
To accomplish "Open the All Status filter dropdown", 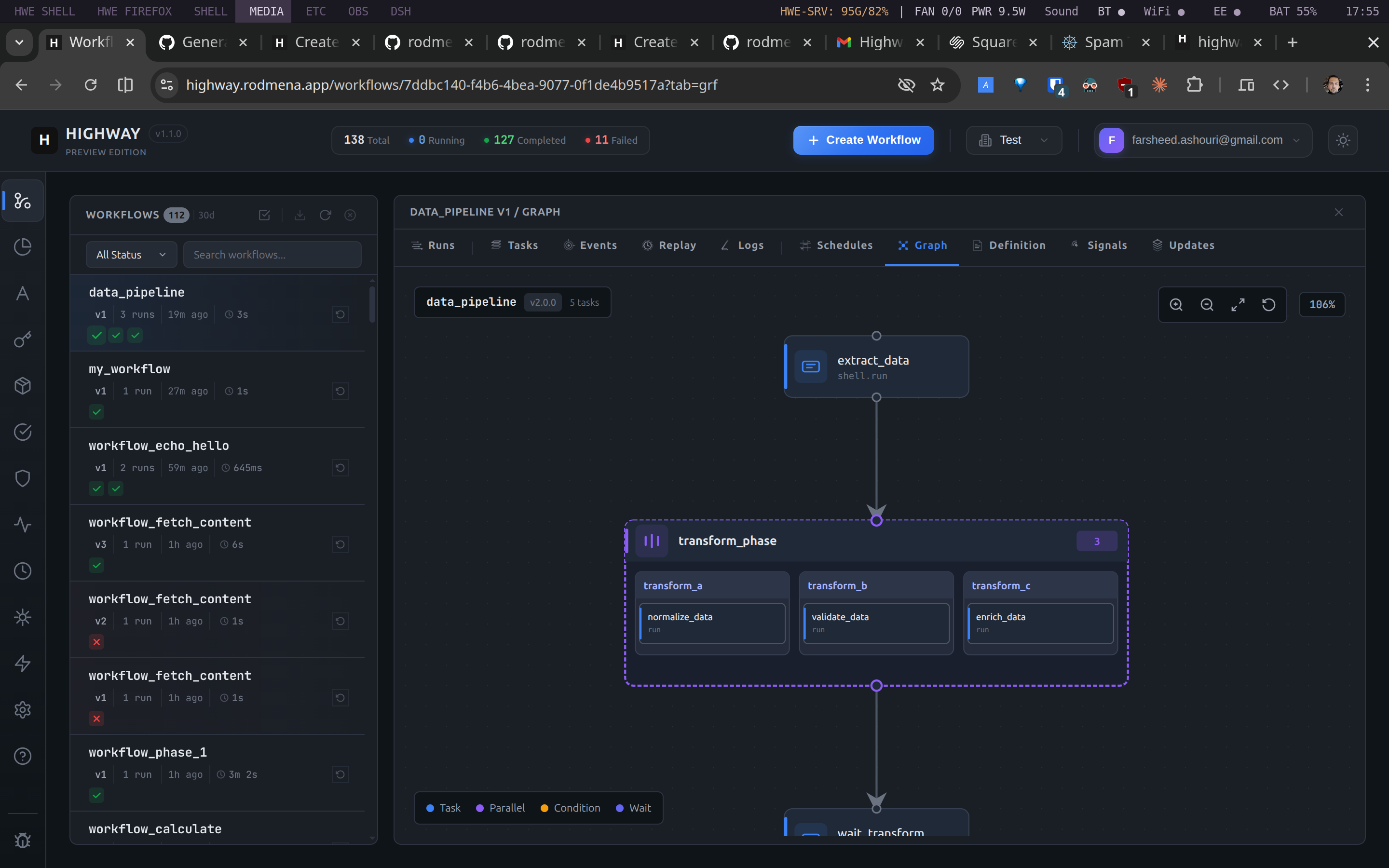I will (132, 254).
